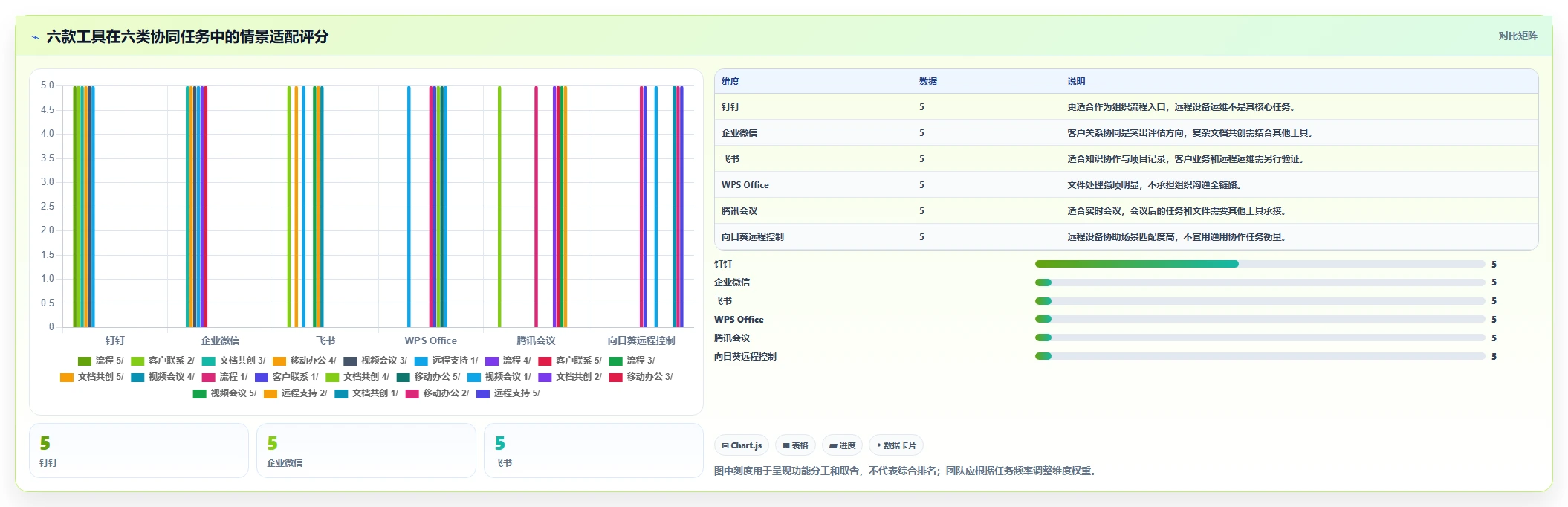This screenshot has width=1568, height=507.
Task: Click the 表格 tag button
Action: (795, 445)
